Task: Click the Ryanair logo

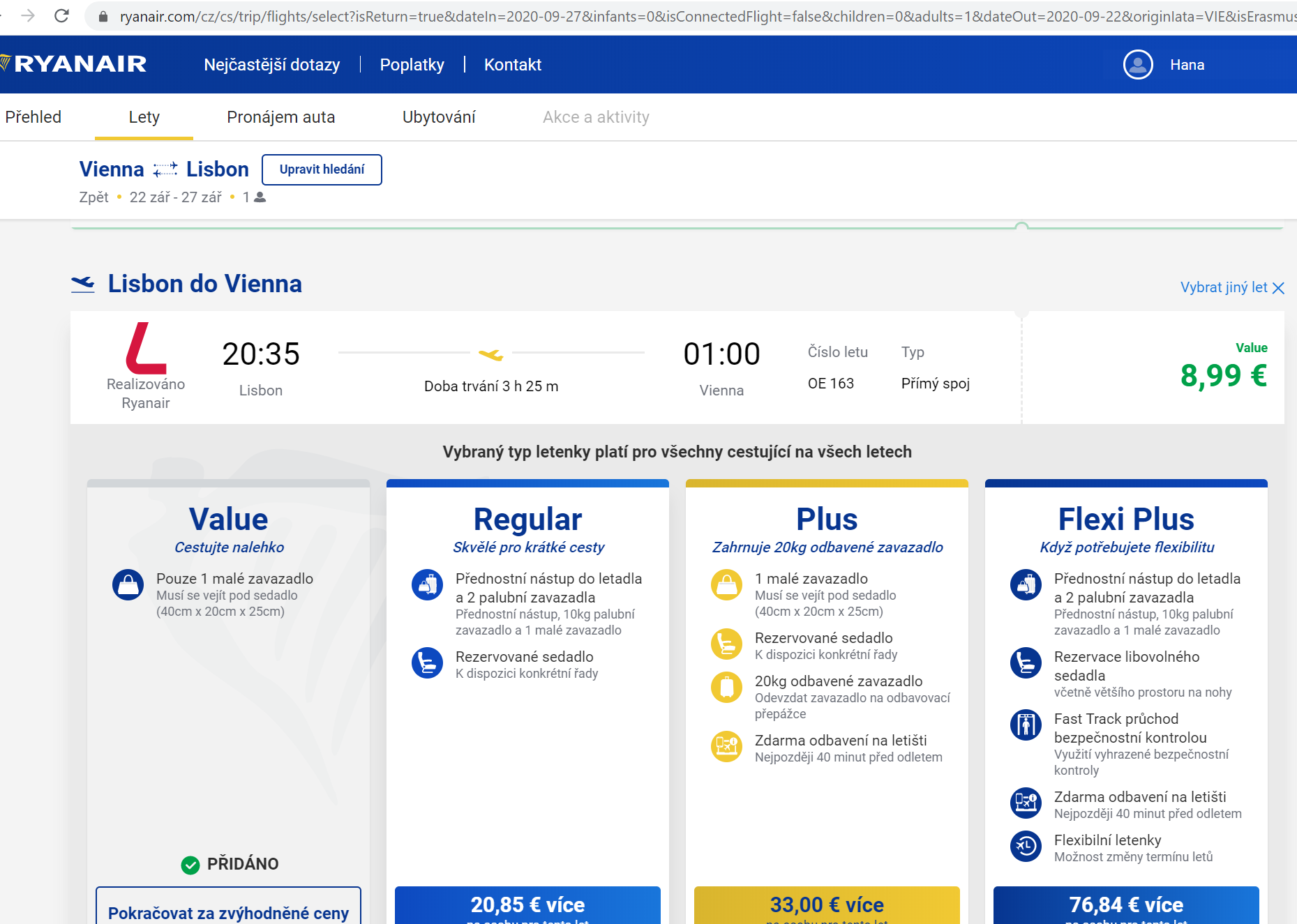Action: [73, 64]
